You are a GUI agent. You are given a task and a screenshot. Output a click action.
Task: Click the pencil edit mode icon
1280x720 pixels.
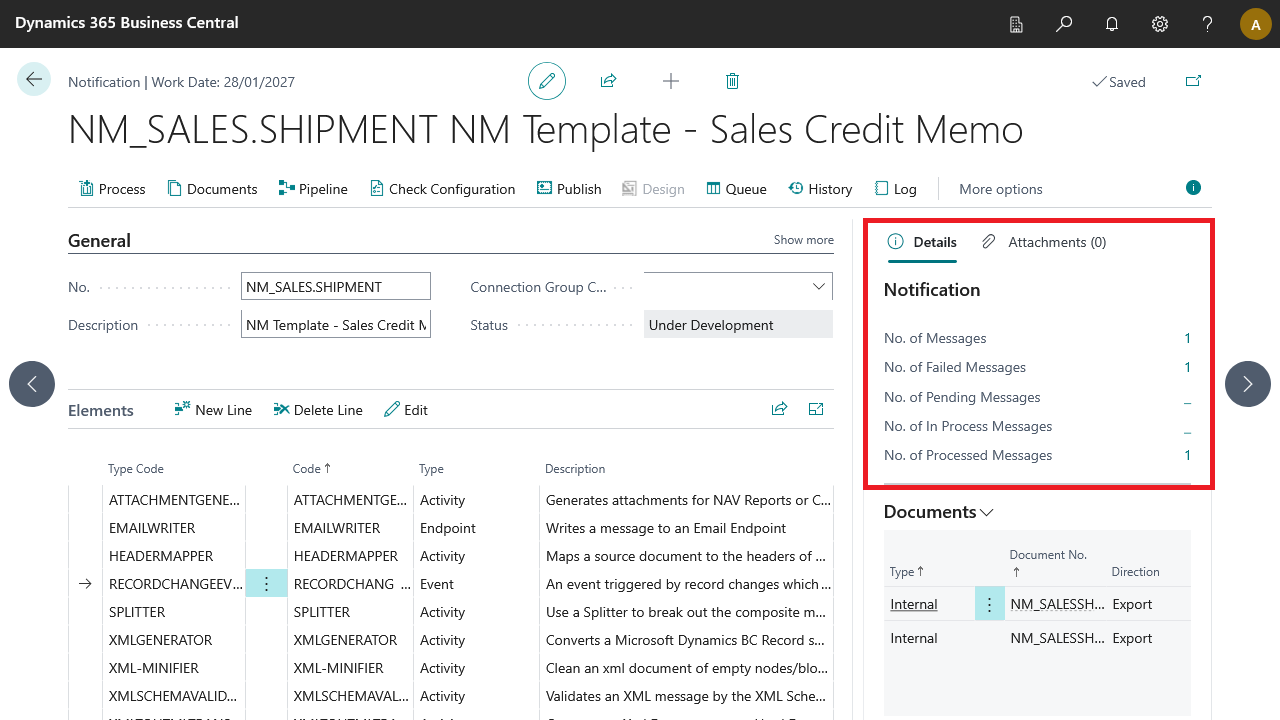coord(547,81)
